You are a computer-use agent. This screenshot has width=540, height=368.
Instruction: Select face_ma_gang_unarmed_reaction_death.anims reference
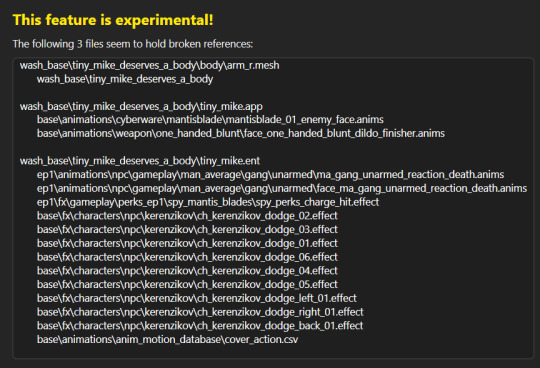click(x=282, y=188)
